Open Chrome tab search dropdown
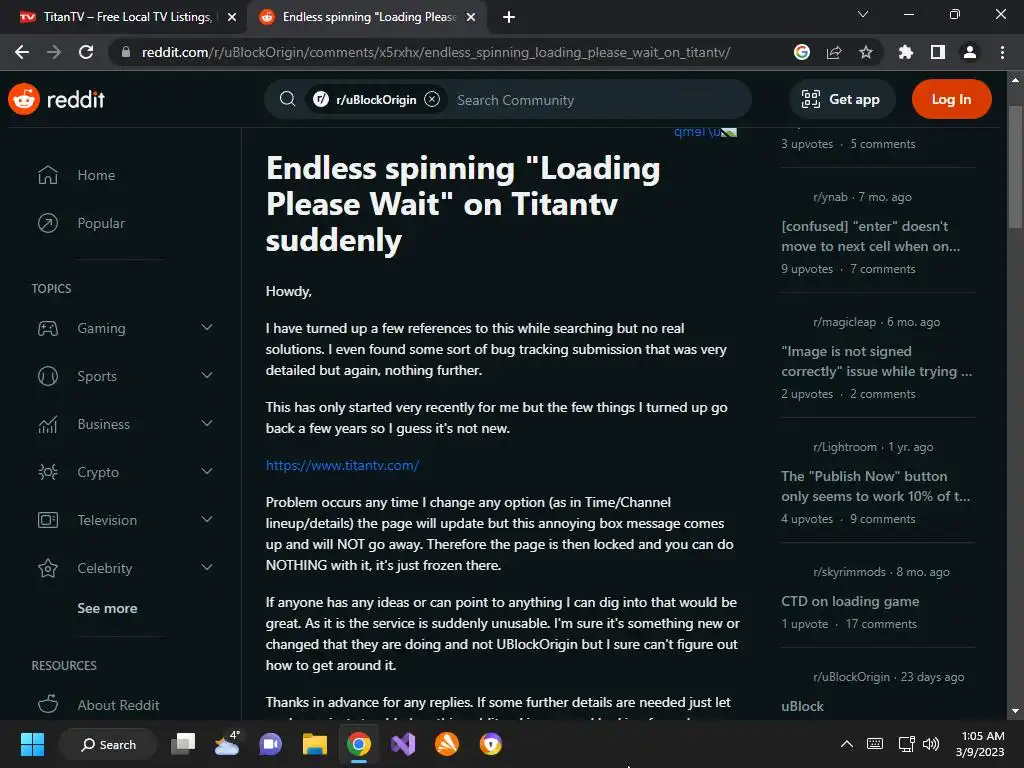1024x768 pixels. coord(863,14)
